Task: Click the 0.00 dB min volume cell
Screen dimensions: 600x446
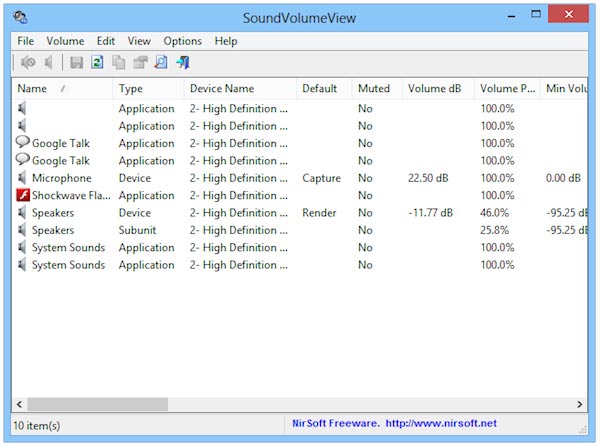Action: [563, 178]
